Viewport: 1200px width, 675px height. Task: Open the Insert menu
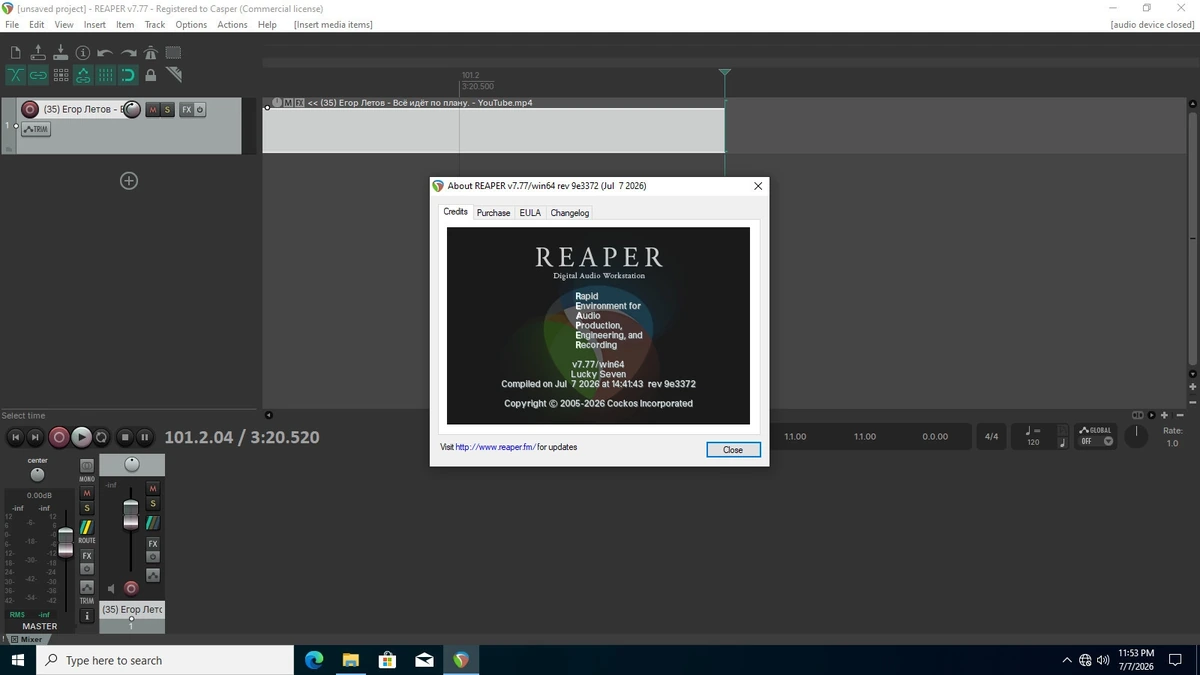(95, 24)
